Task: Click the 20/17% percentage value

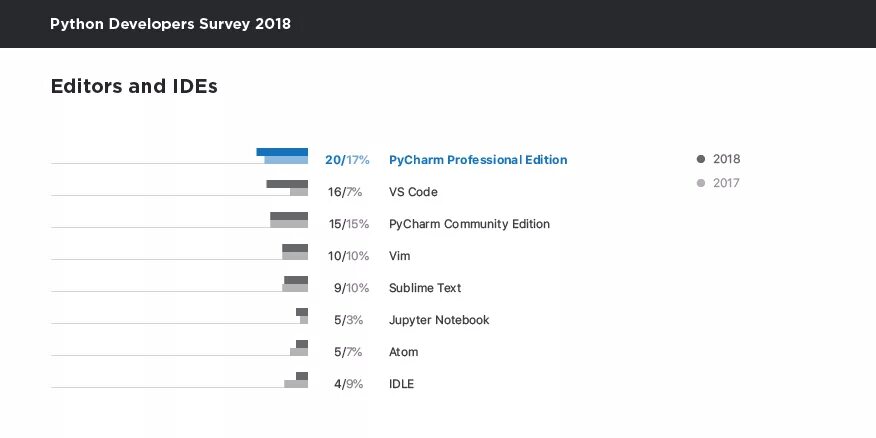Action: (x=347, y=160)
